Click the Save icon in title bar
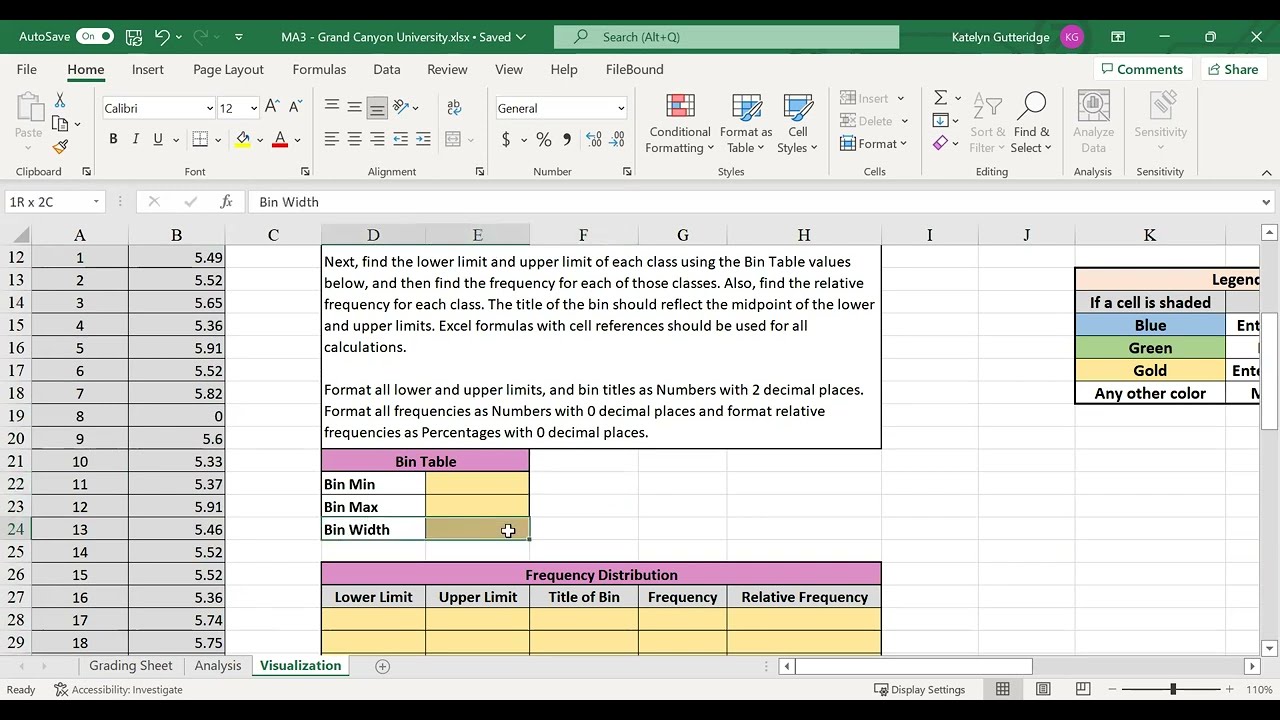 pos(134,37)
